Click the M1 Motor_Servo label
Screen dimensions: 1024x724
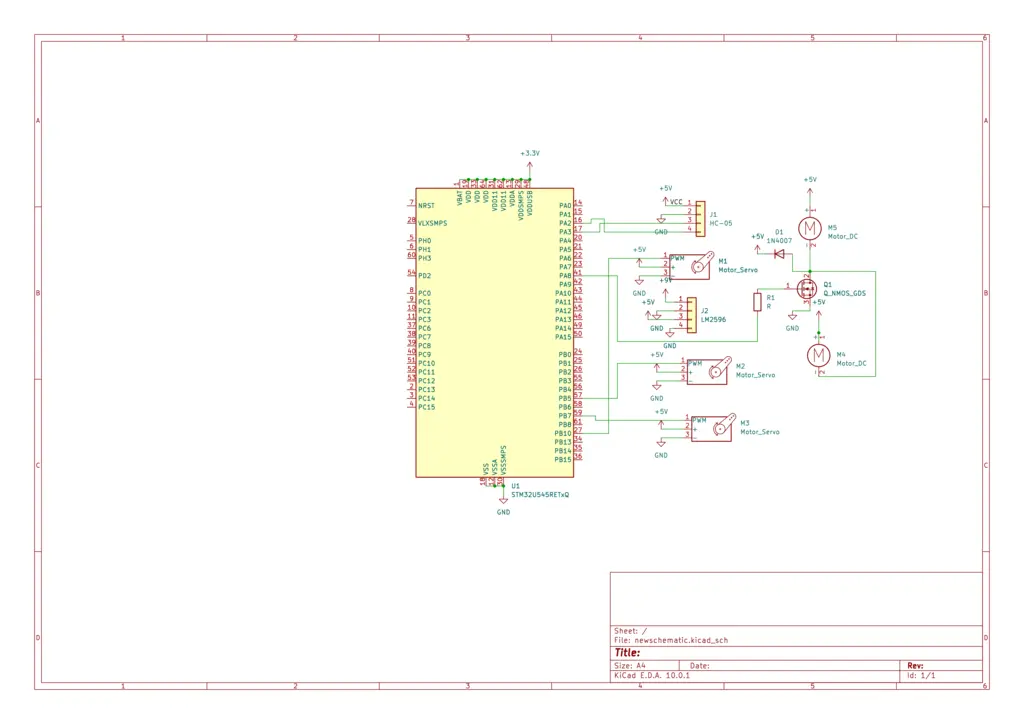(738, 270)
